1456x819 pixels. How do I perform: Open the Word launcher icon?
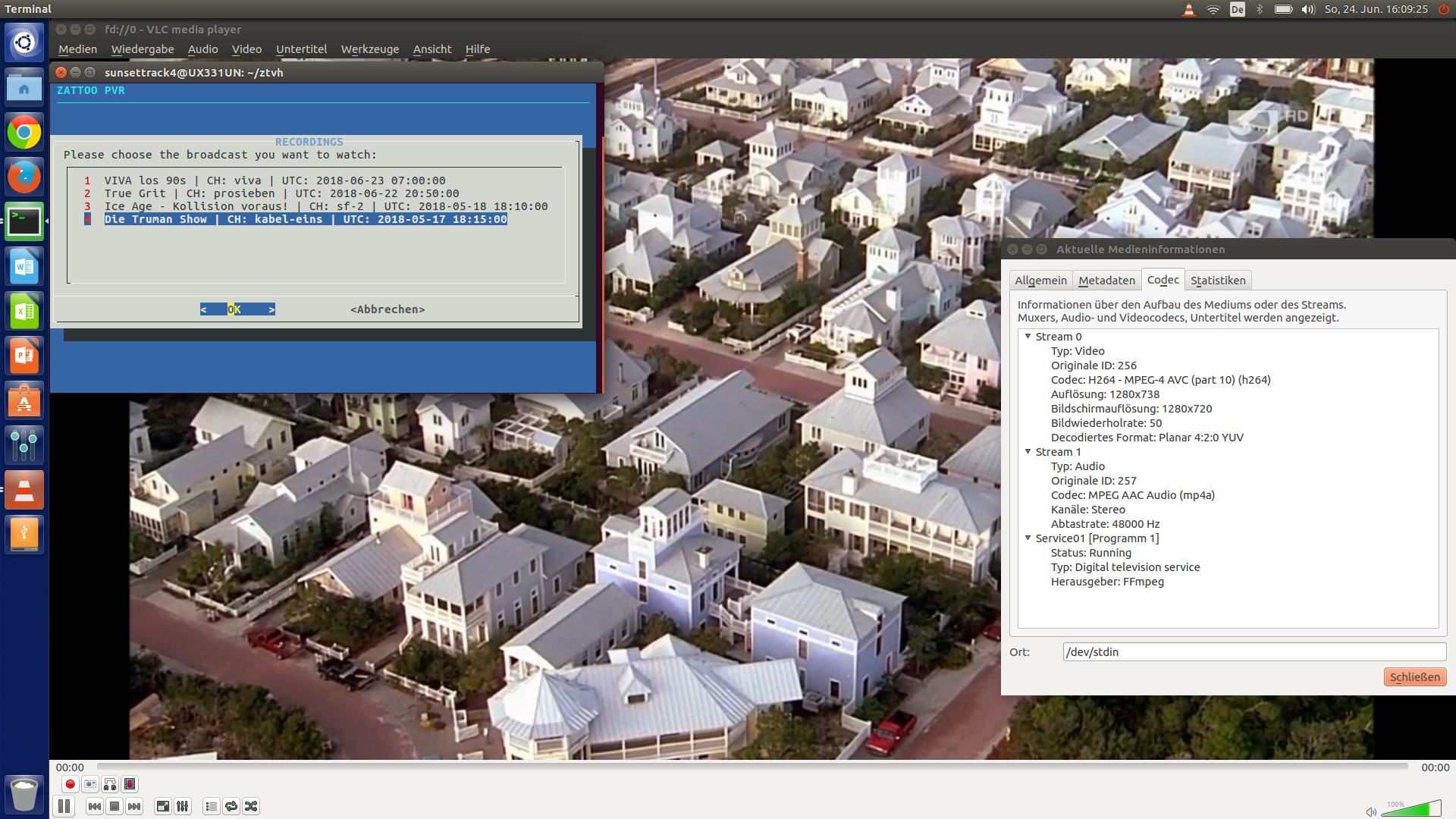click(x=24, y=266)
